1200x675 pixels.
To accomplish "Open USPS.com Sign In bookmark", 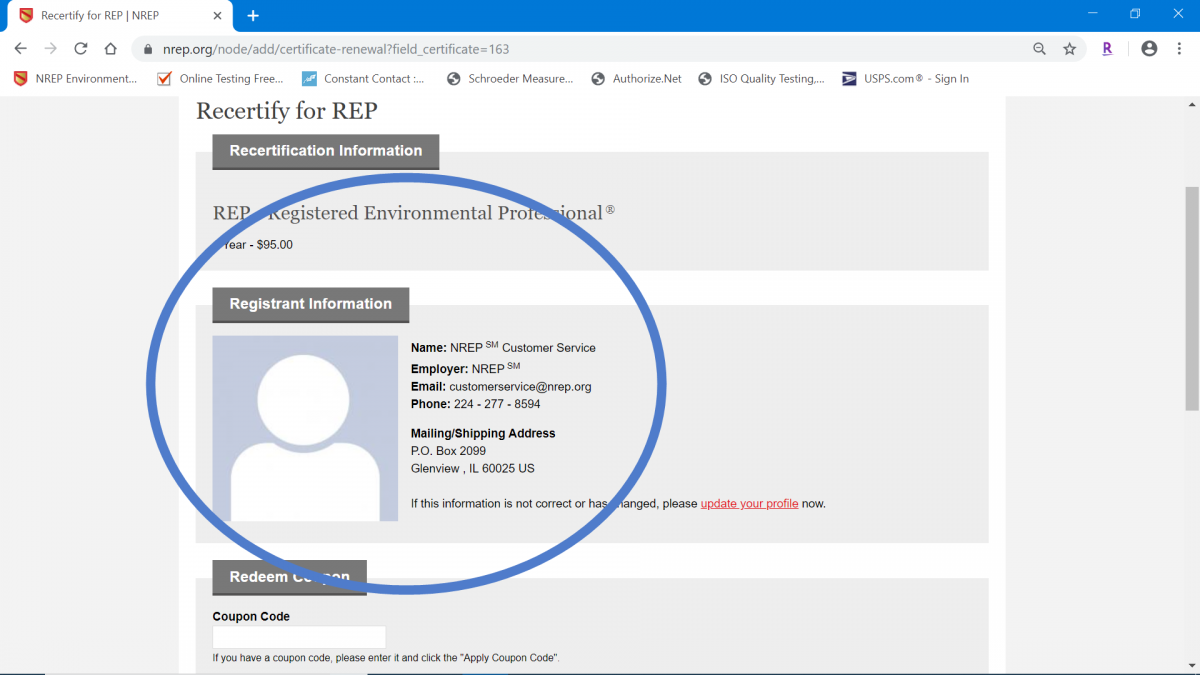I will (906, 79).
